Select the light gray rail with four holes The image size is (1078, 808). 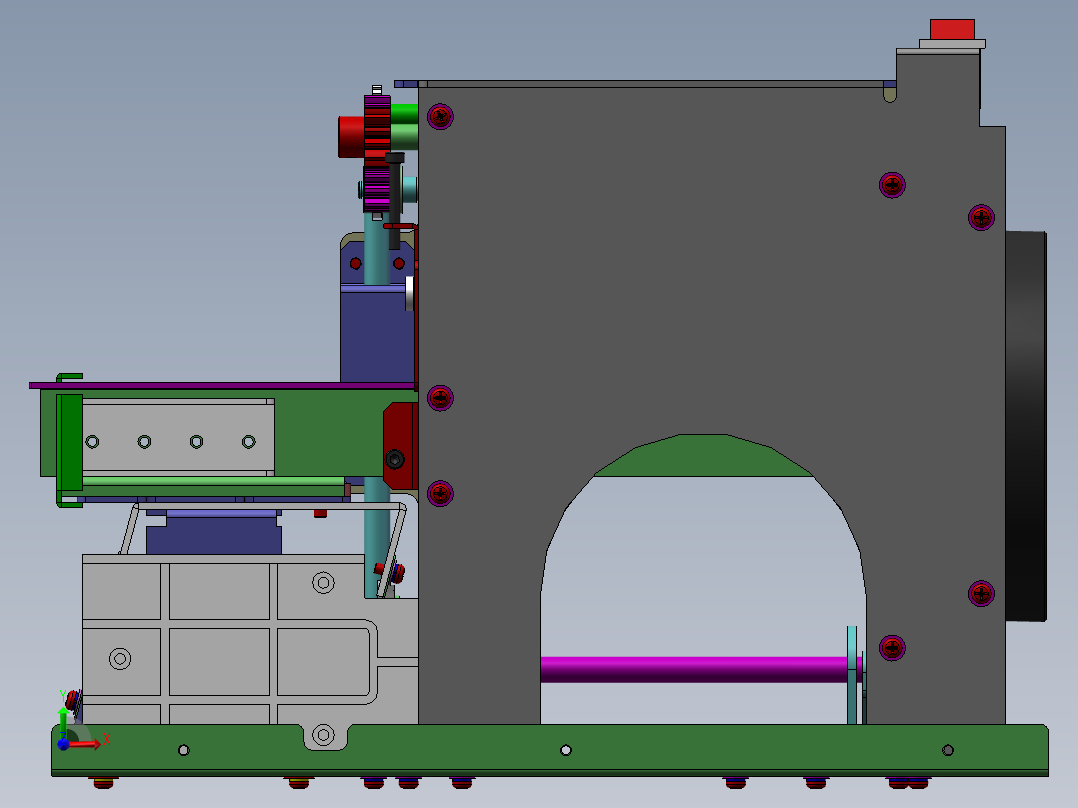(x=178, y=437)
